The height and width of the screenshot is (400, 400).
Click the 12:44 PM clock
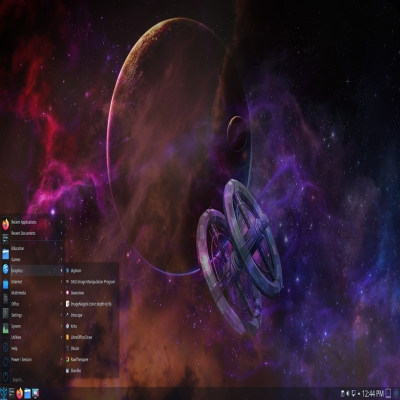point(373,394)
